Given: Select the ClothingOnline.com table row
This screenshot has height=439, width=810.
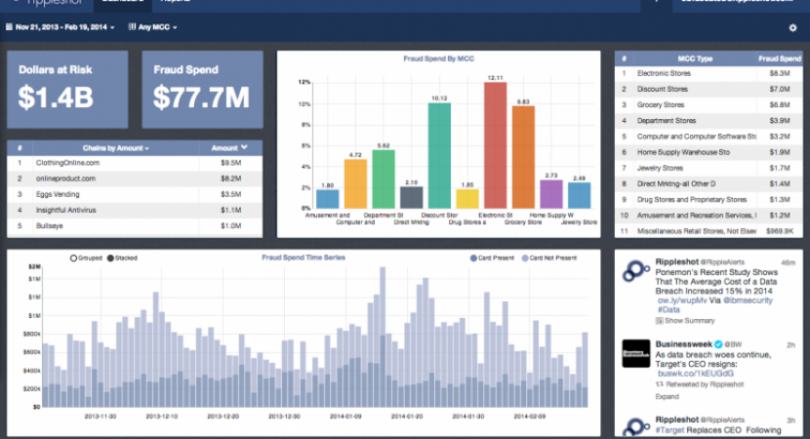Looking at the screenshot, I should [135, 163].
